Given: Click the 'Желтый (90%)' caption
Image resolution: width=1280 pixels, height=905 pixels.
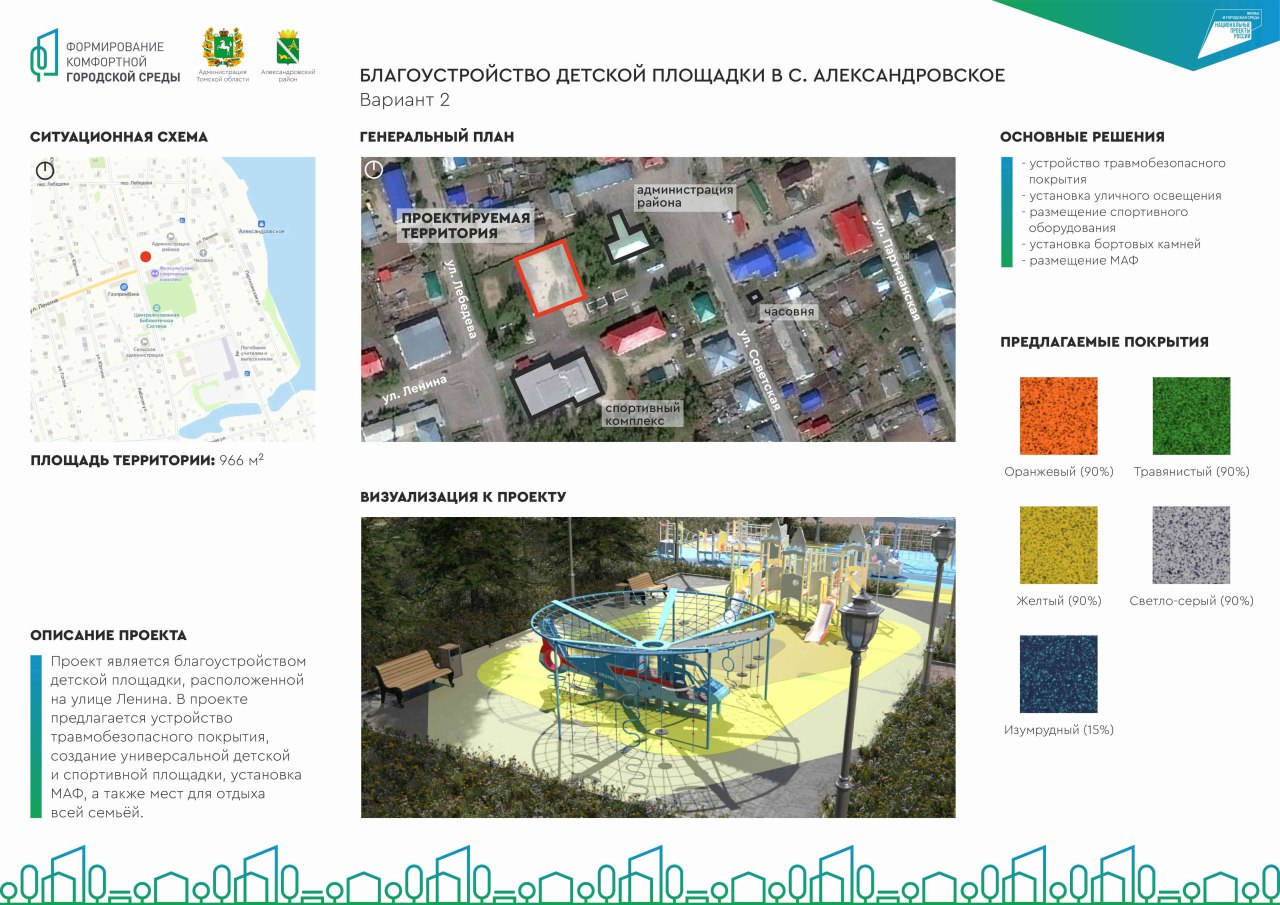Looking at the screenshot, I should pyautogui.click(x=1059, y=601).
